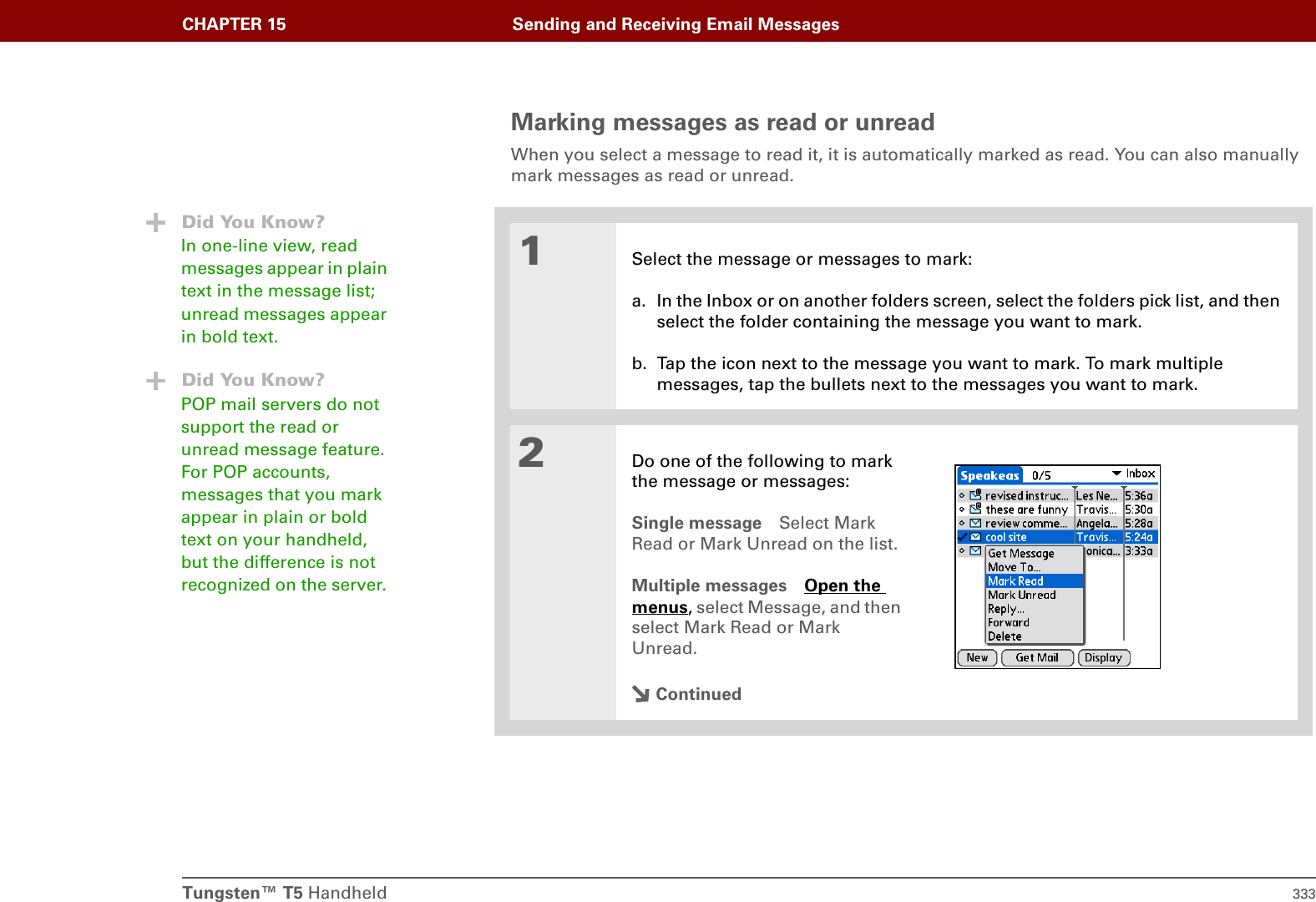Click the 5:28a time entry
Screen dimensions: 1316x902
1139,524
